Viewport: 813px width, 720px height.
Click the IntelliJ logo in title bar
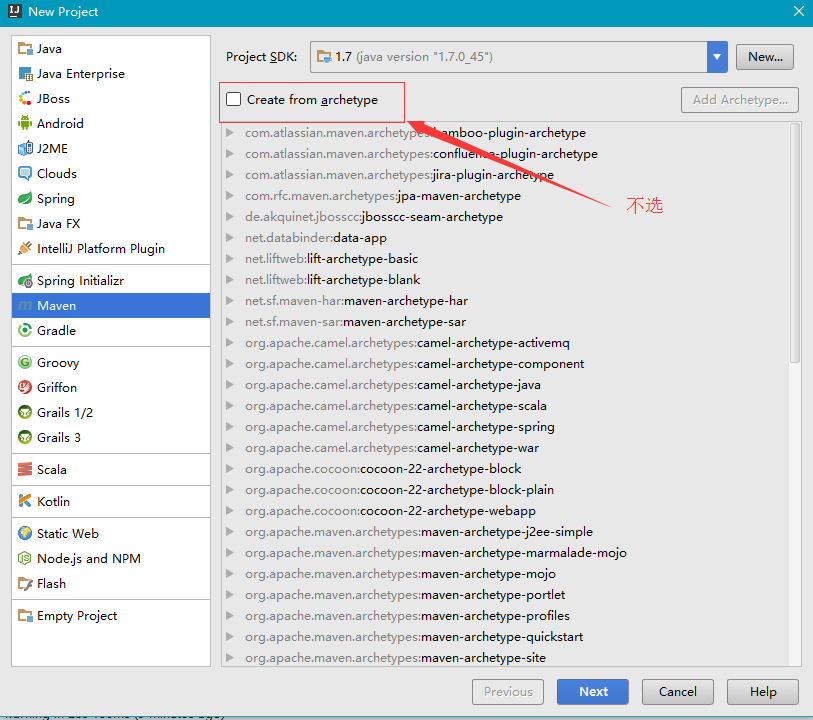pyautogui.click(x=15, y=11)
